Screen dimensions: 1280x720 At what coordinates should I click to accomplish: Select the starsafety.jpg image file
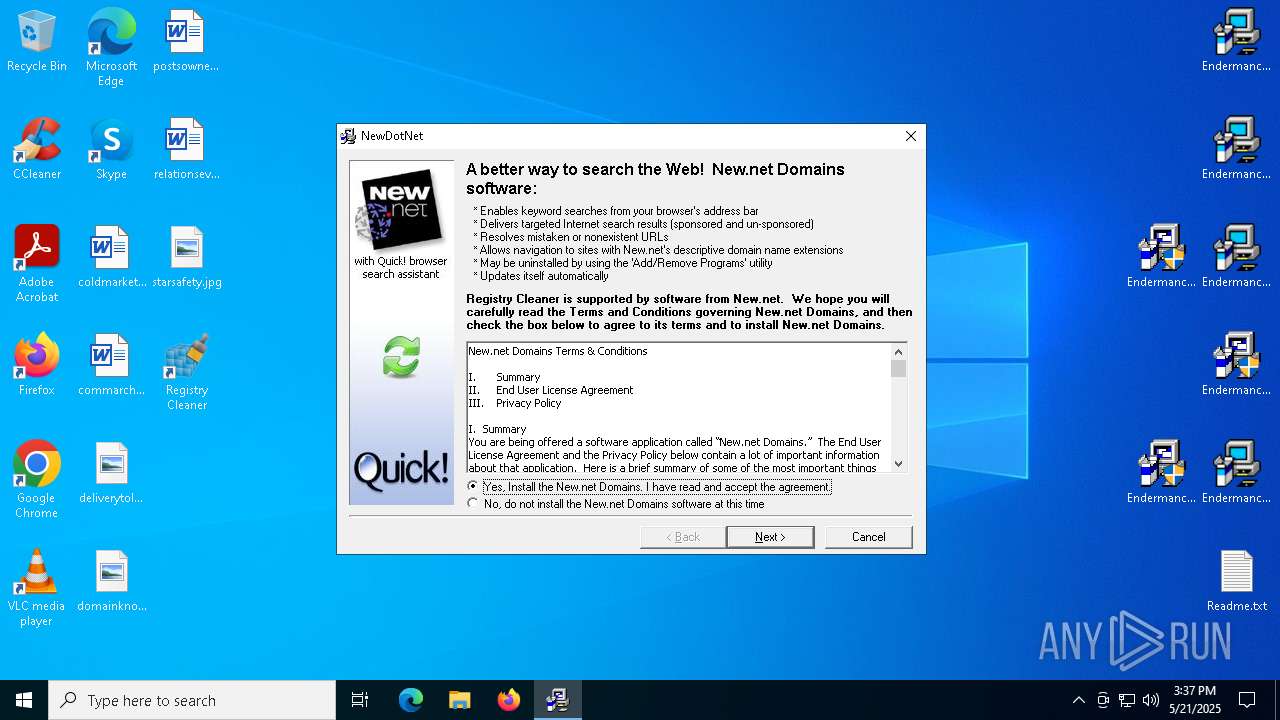pos(187,257)
